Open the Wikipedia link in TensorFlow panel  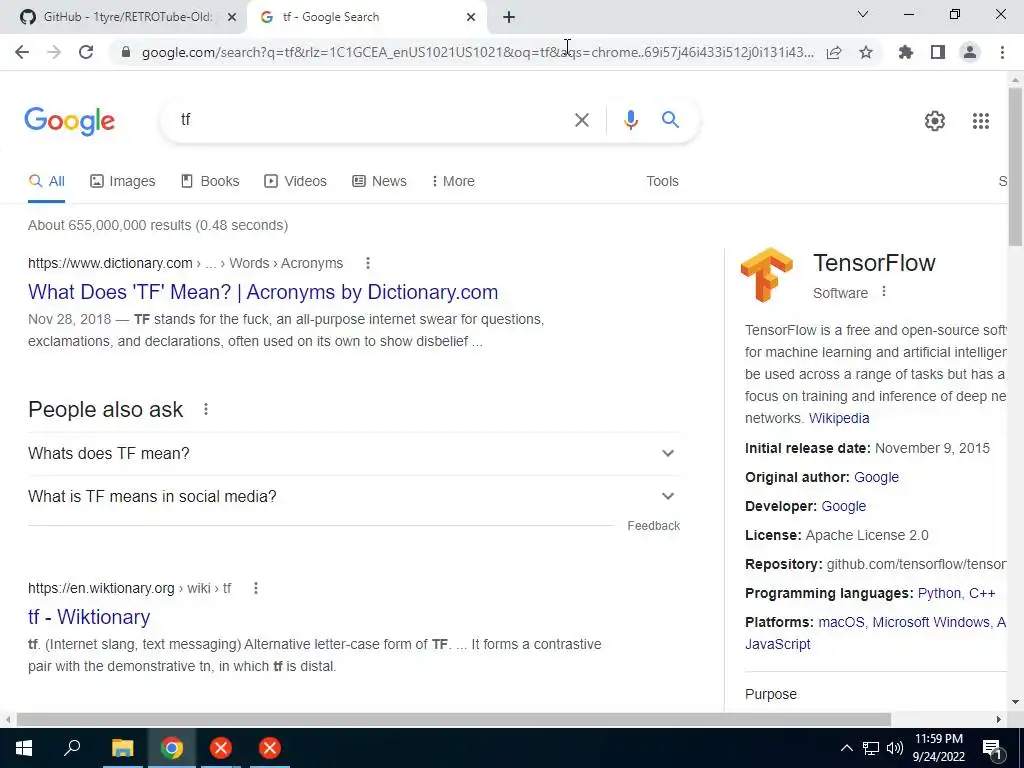tap(839, 418)
